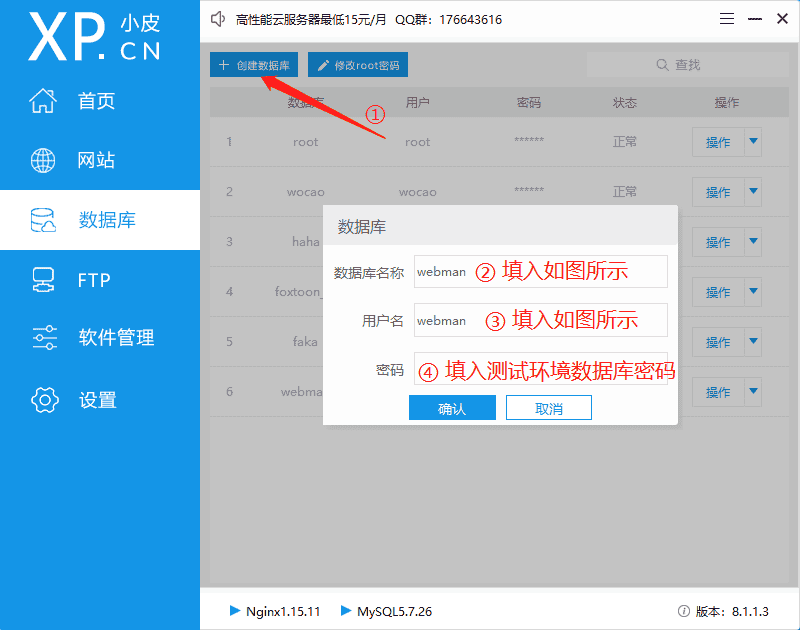Select the 网站 globe icon in sidebar

[44, 159]
